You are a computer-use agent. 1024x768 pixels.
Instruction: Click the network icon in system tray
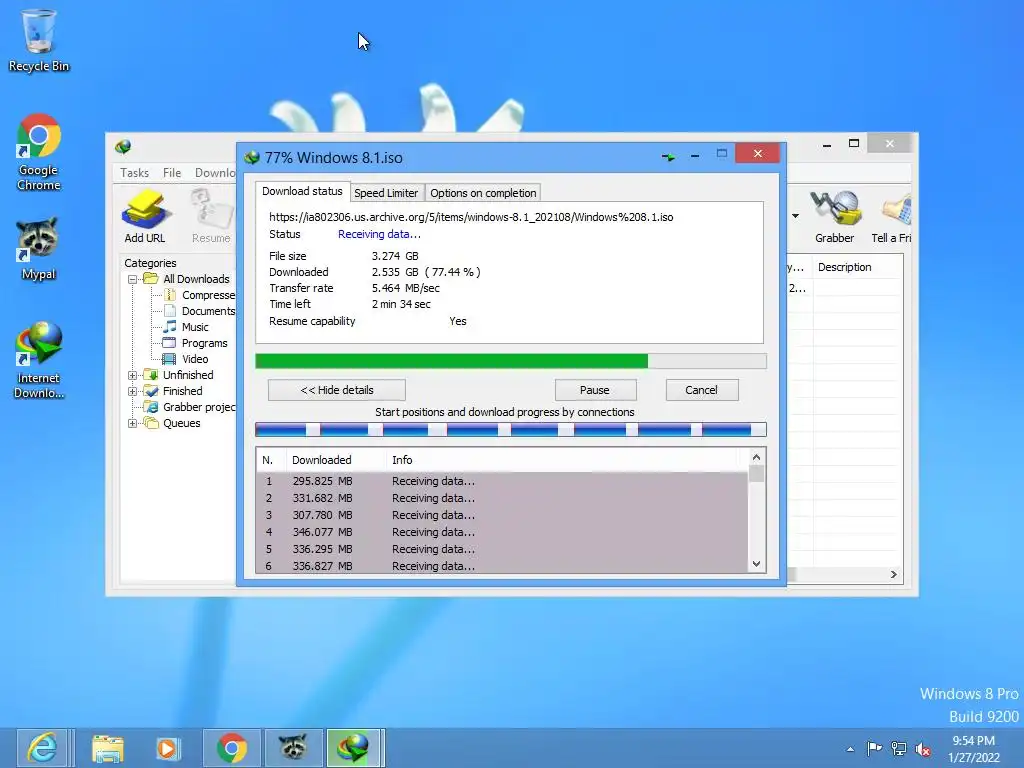(x=899, y=748)
